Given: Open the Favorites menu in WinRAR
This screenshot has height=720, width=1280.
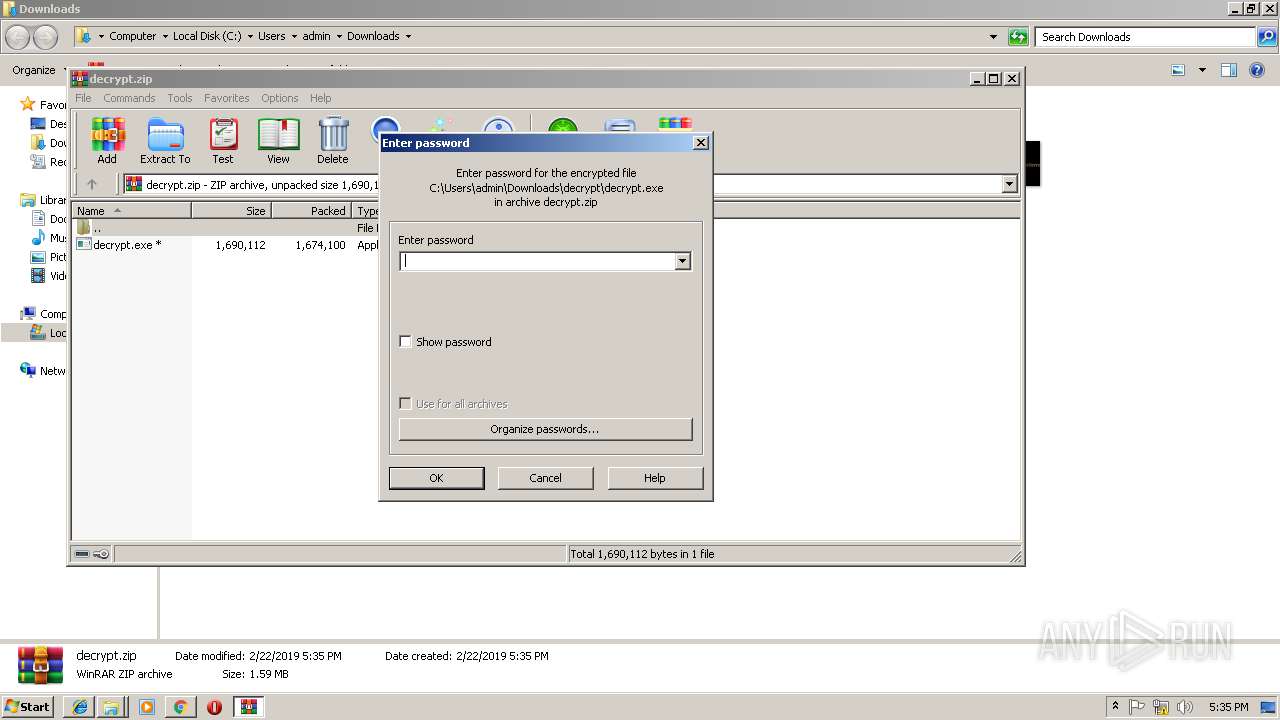Looking at the screenshot, I should 227,98.
